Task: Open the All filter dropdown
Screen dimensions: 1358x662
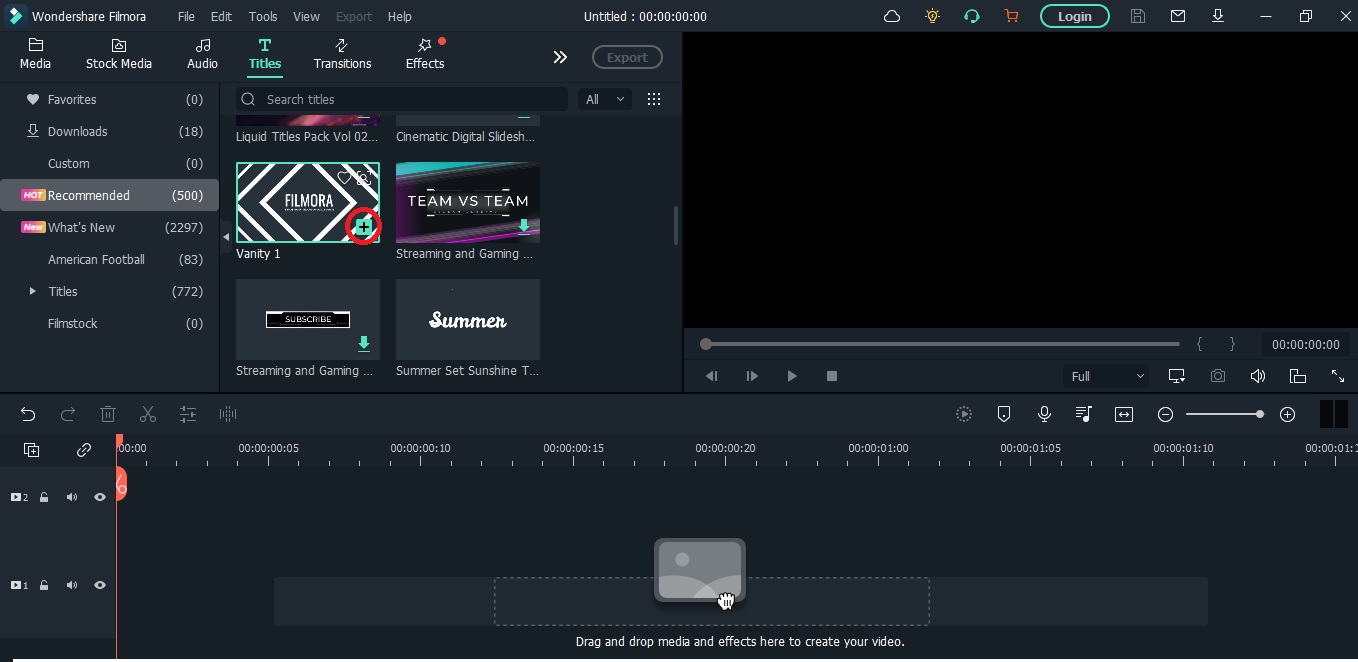Action: 605,99
